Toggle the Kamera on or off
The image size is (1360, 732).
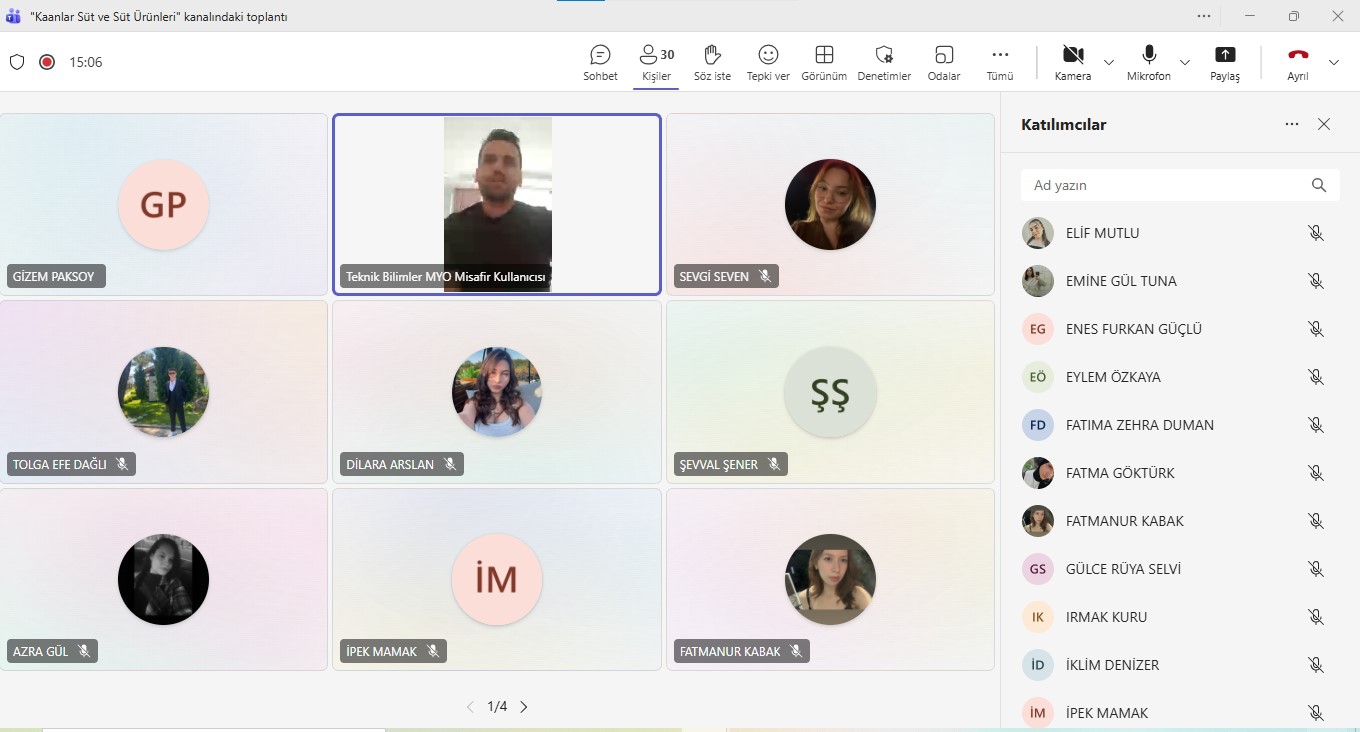(x=1073, y=62)
